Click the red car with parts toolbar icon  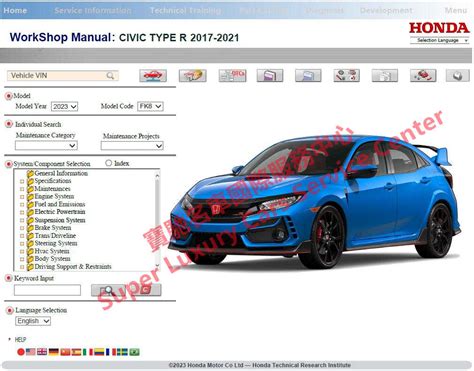[x=423, y=76]
